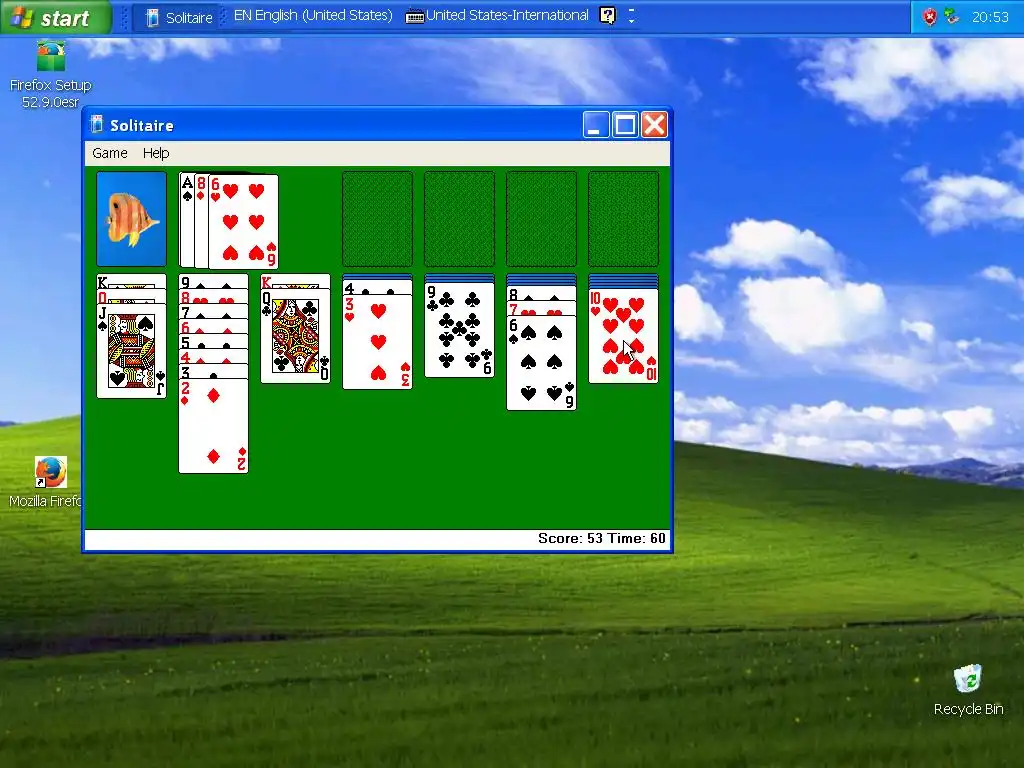The height and width of the screenshot is (768, 1024).
Task: Open the Help menu
Action: point(156,153)
